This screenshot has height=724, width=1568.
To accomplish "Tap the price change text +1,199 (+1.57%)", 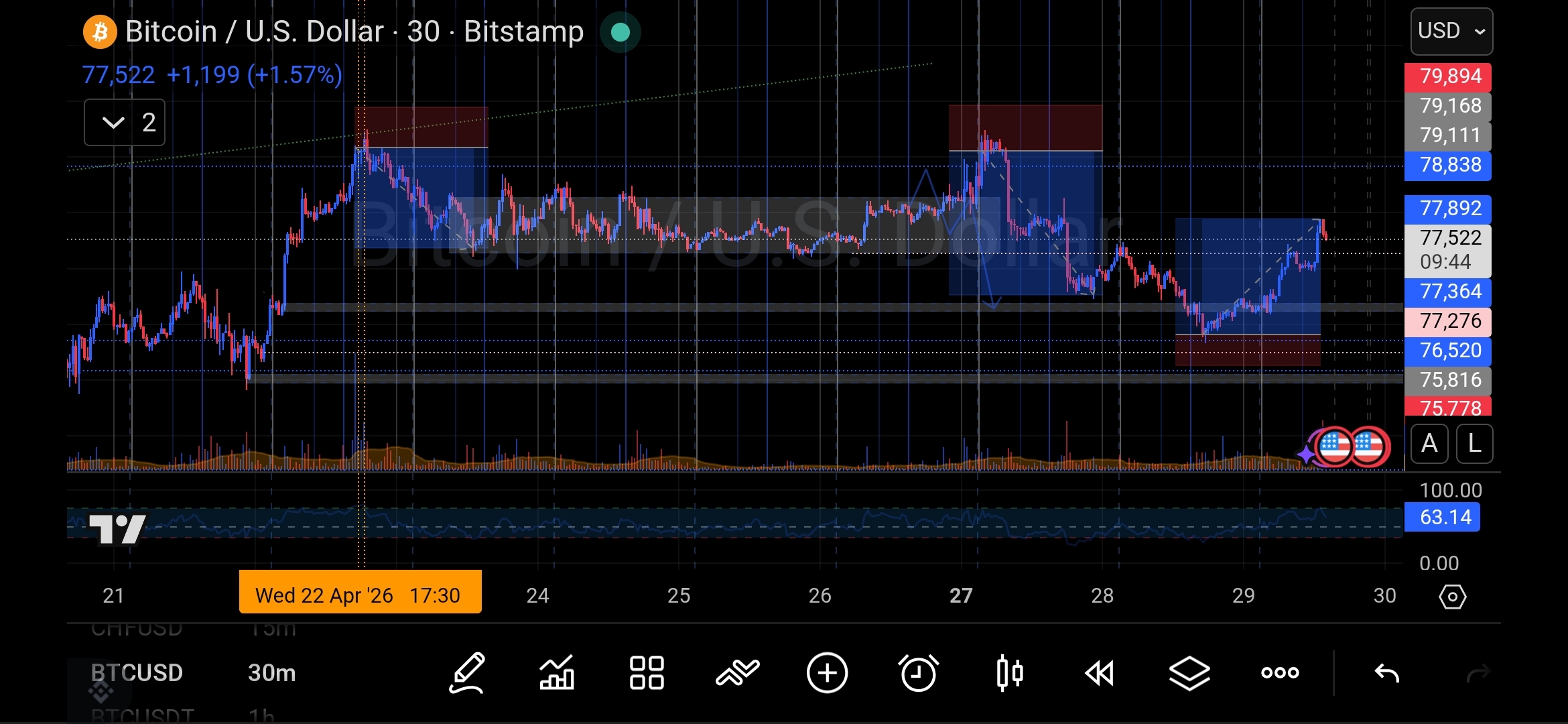I will [255, 74].
